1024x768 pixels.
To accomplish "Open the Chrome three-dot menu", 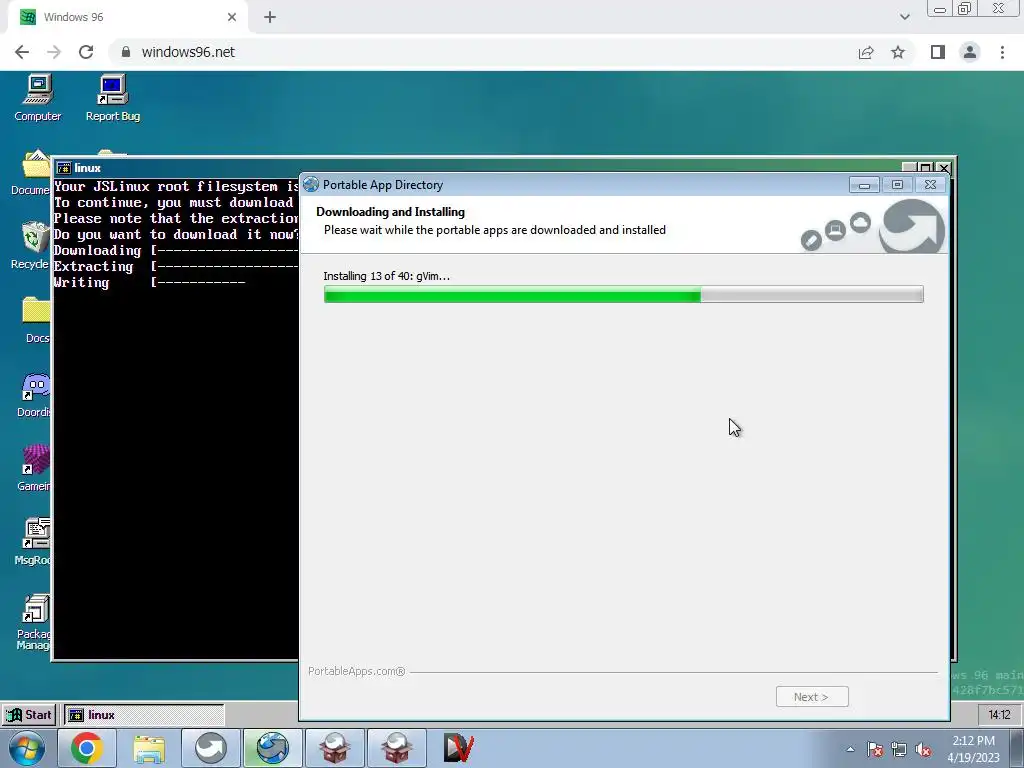I will [1002, 52].
